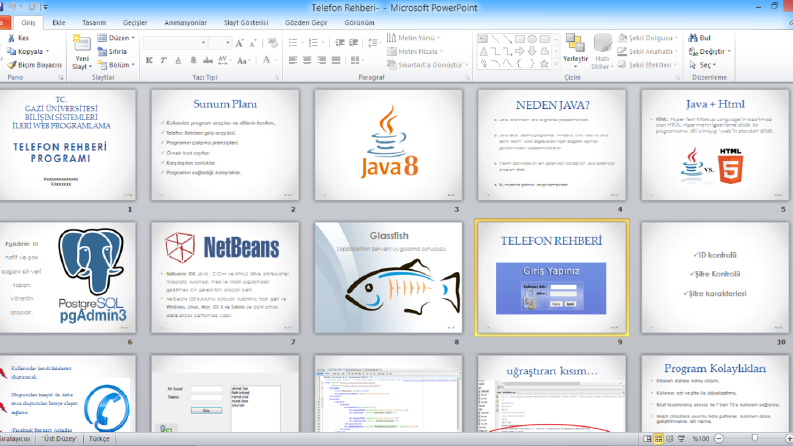Screen dimensions: 793x446
Task: Open the Görünüm ribbon tab
Action: [360, 23]
